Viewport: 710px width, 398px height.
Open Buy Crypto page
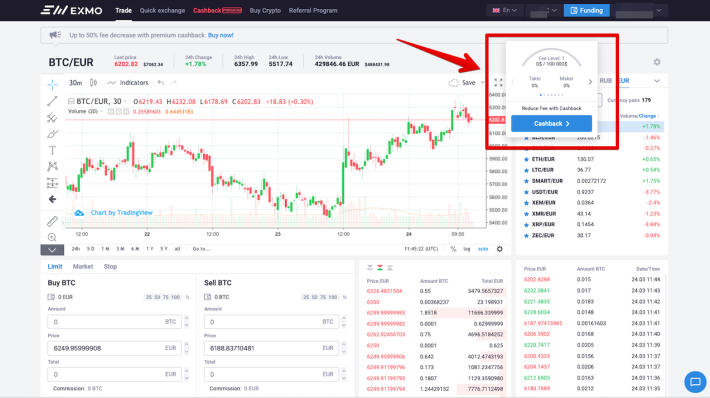click(x=265, y=10)
